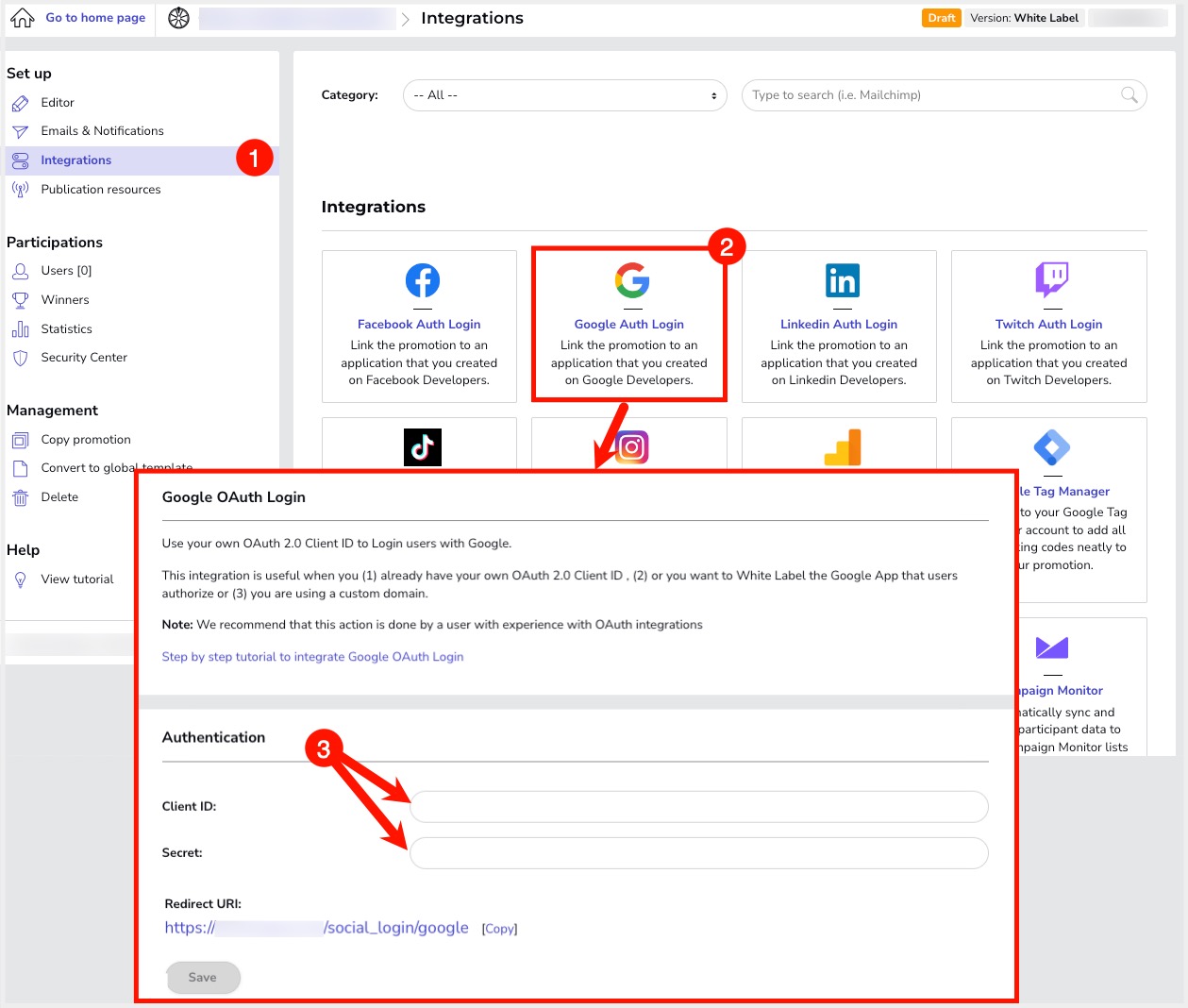Viewport: 1188px width, 1008px height.
Task: Click the Google G logo icon
Action: pos(632,280)
